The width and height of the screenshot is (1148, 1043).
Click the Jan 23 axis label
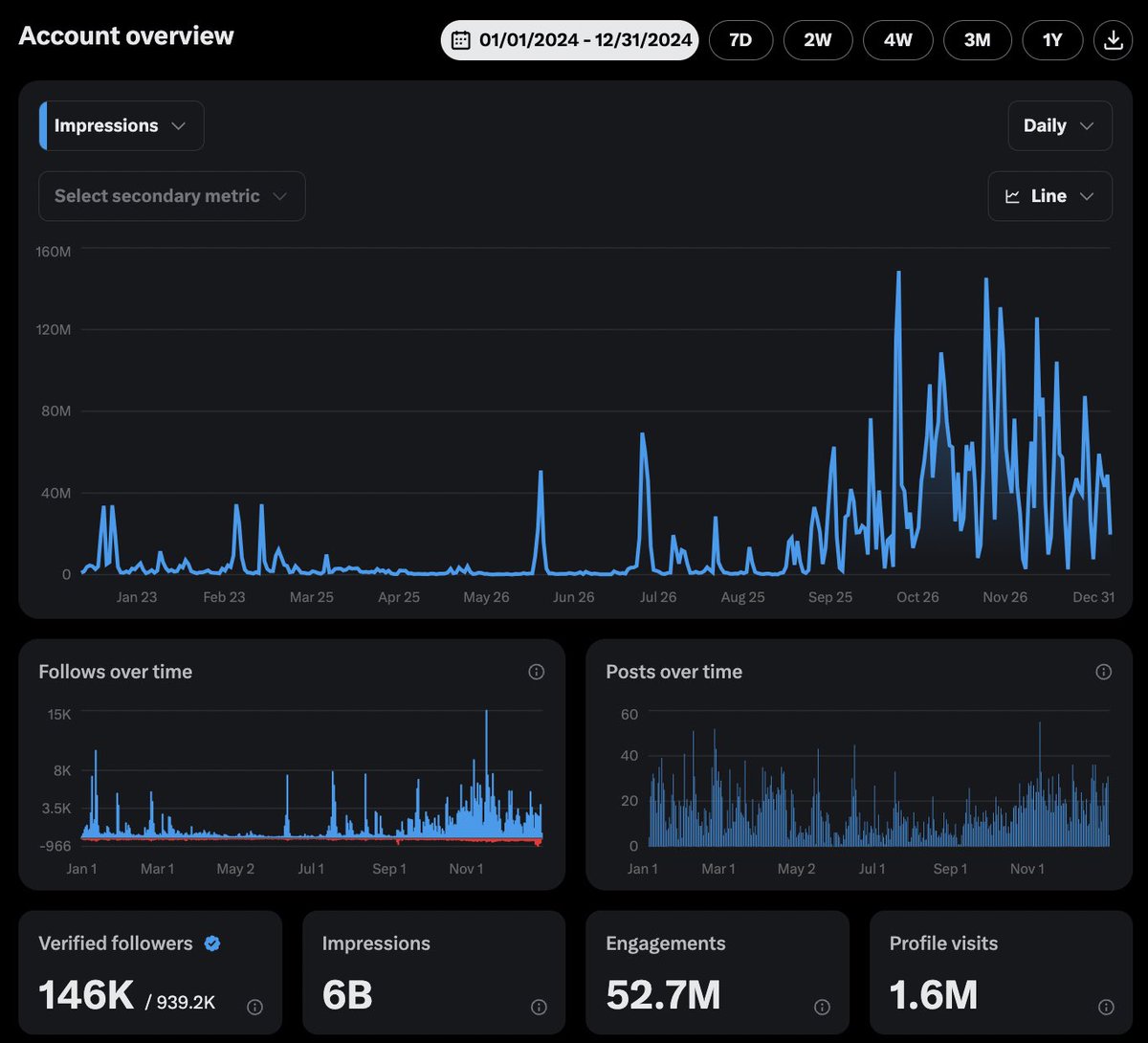pos(137,597)
